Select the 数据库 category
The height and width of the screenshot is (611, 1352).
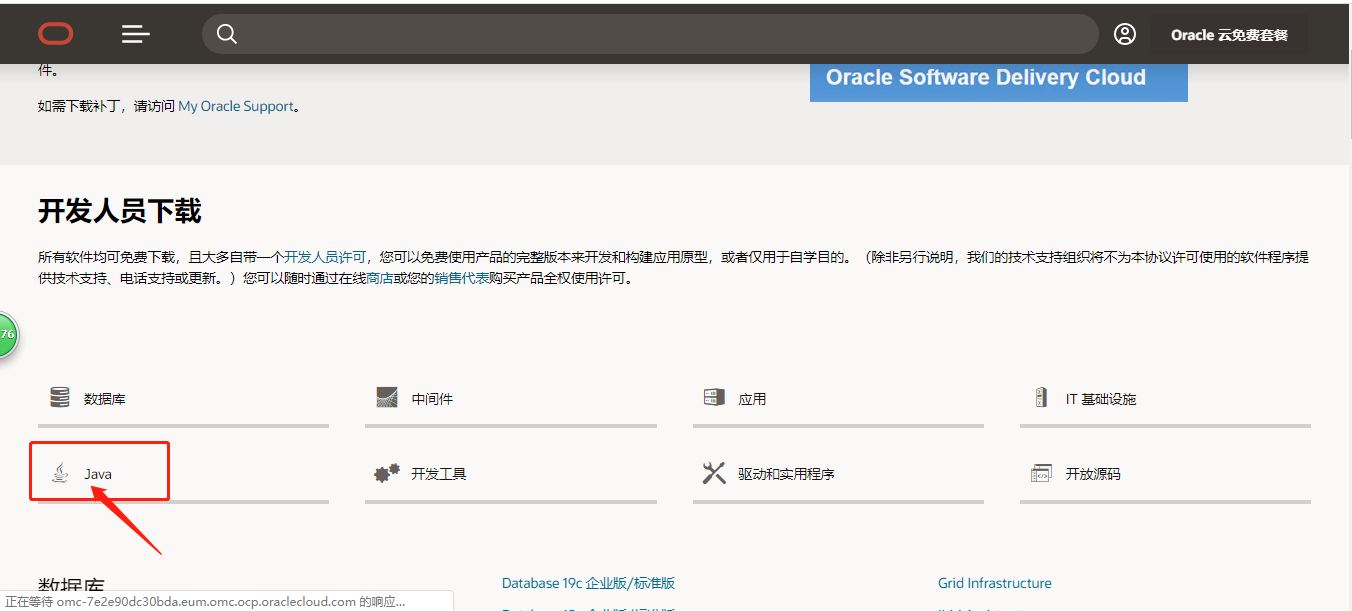104,399
